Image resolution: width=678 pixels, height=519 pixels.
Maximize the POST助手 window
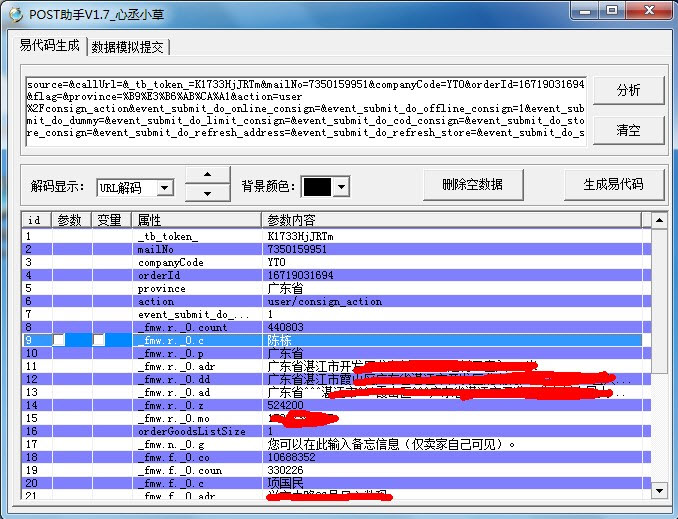[611, 10]
